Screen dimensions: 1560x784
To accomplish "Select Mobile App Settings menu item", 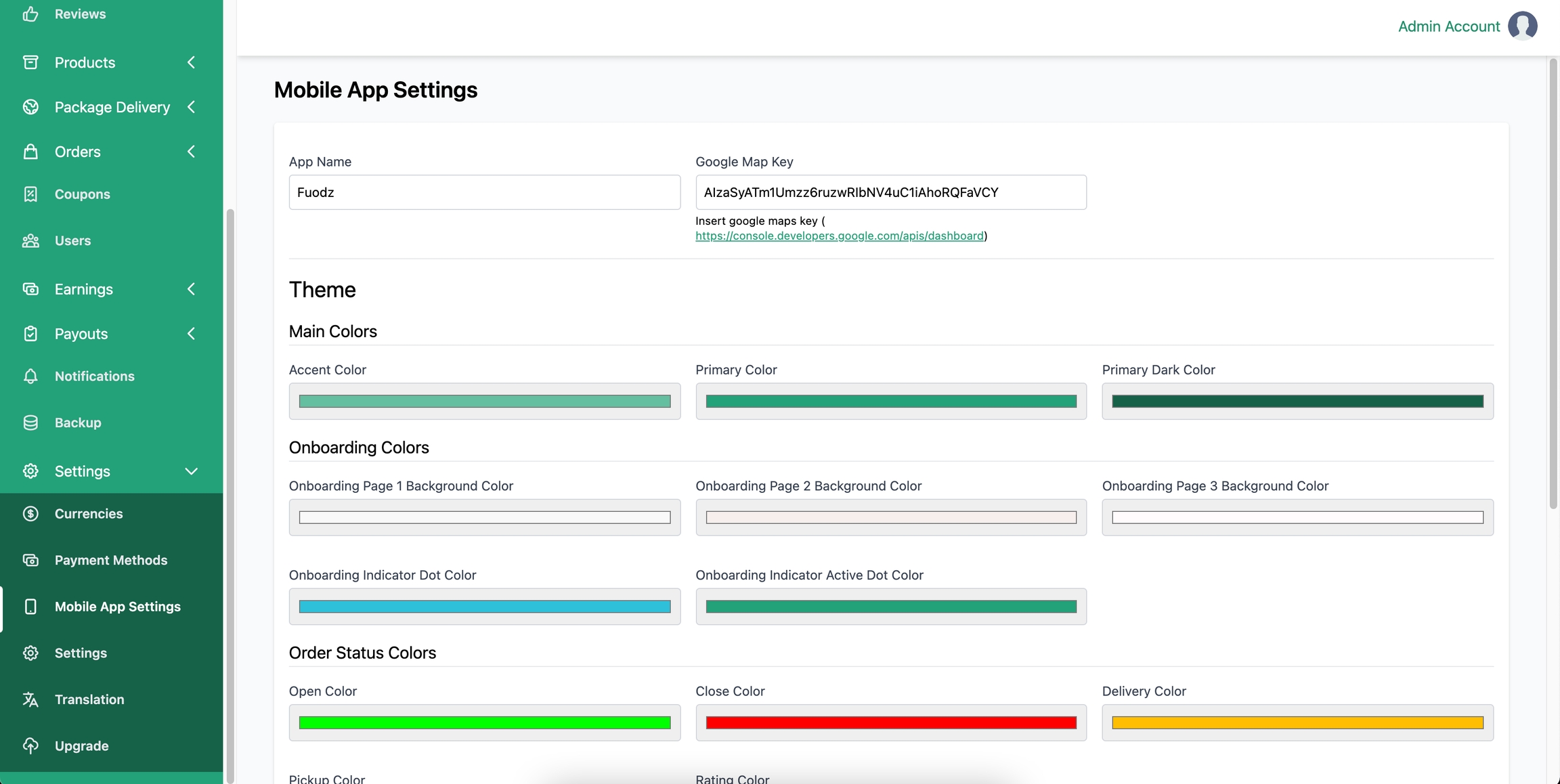I will point(118,607).
